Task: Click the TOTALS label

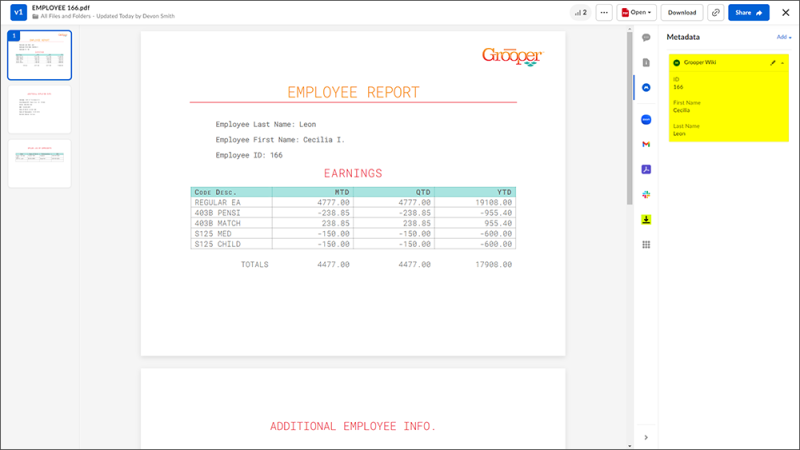Action: click(255, 264)
